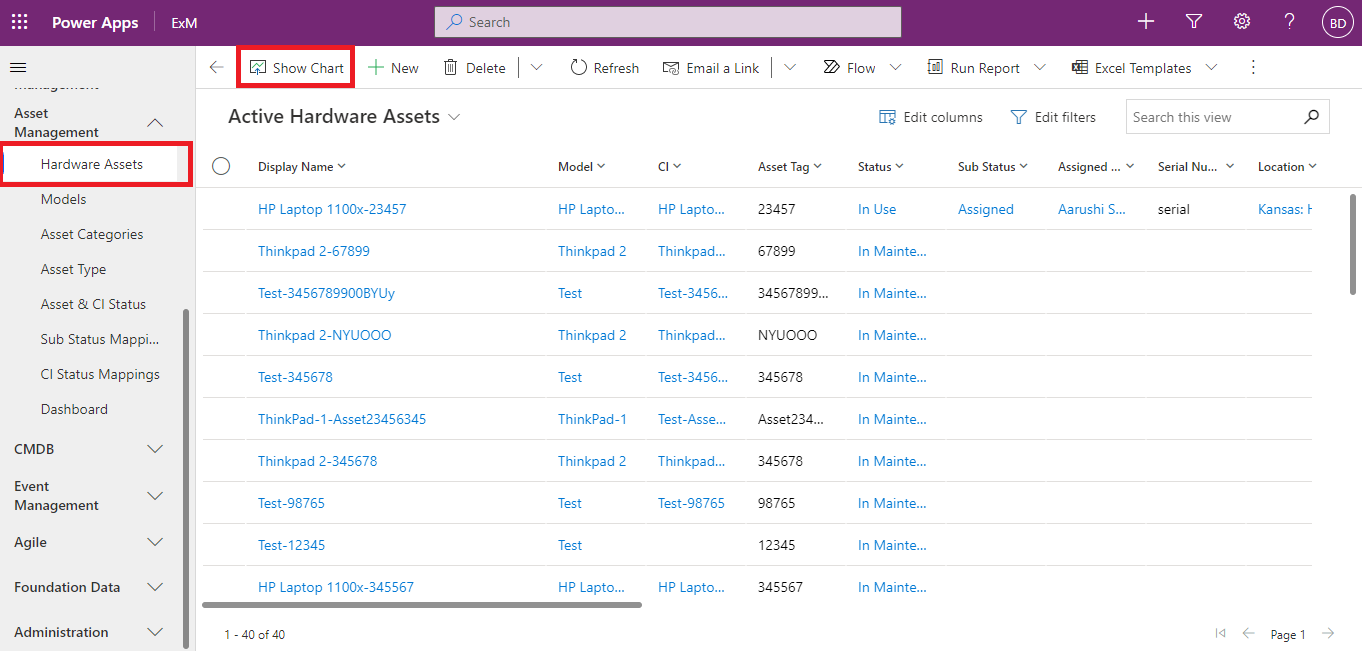Expand the Event Management section
1362x651 pixels.
click(x=155, y=495)
